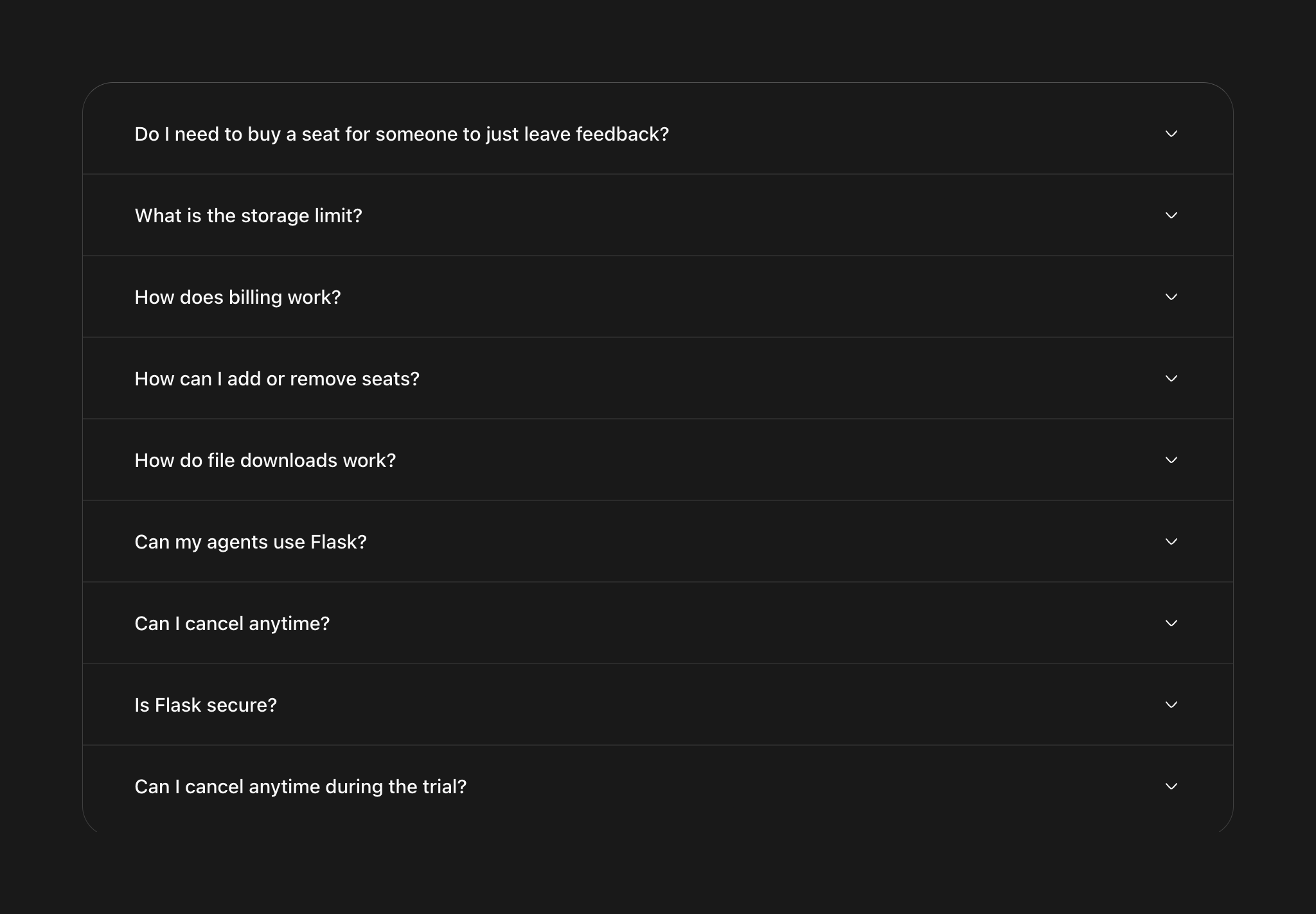
Task: Expand Can I cancel anytime chevron
Action: click(1171, 623)
